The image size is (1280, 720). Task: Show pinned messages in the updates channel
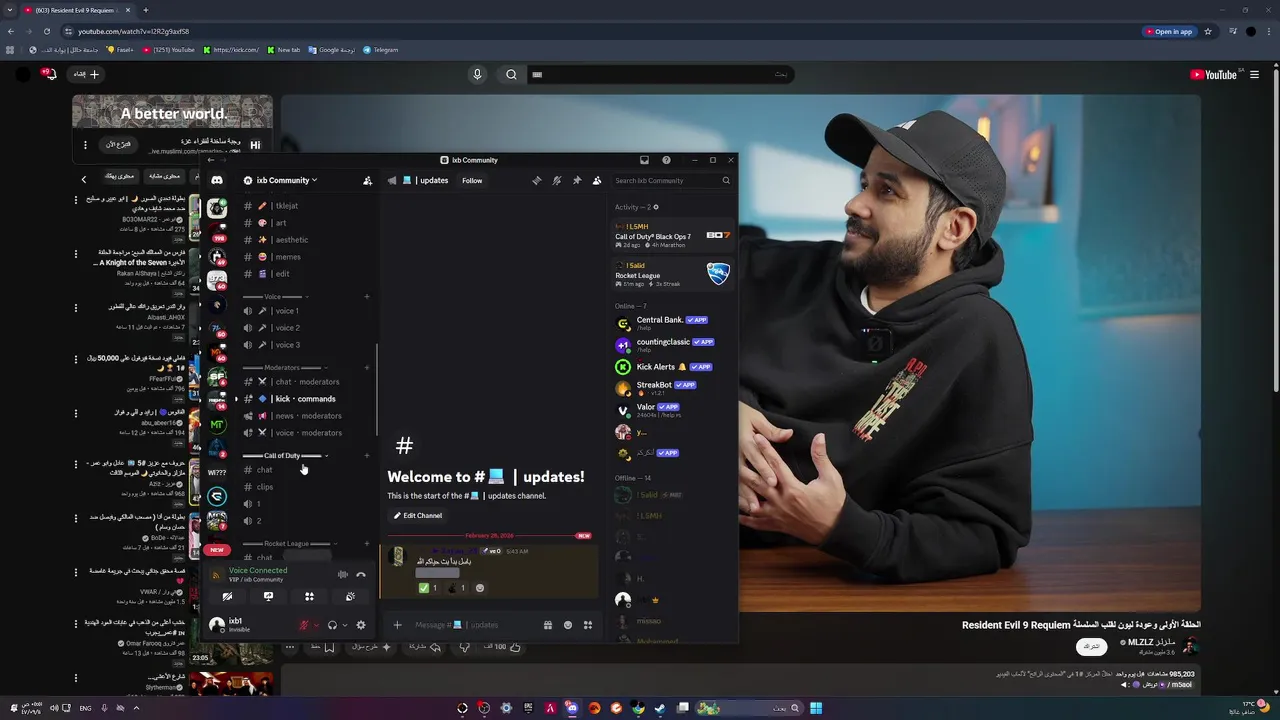coord(577,181)
